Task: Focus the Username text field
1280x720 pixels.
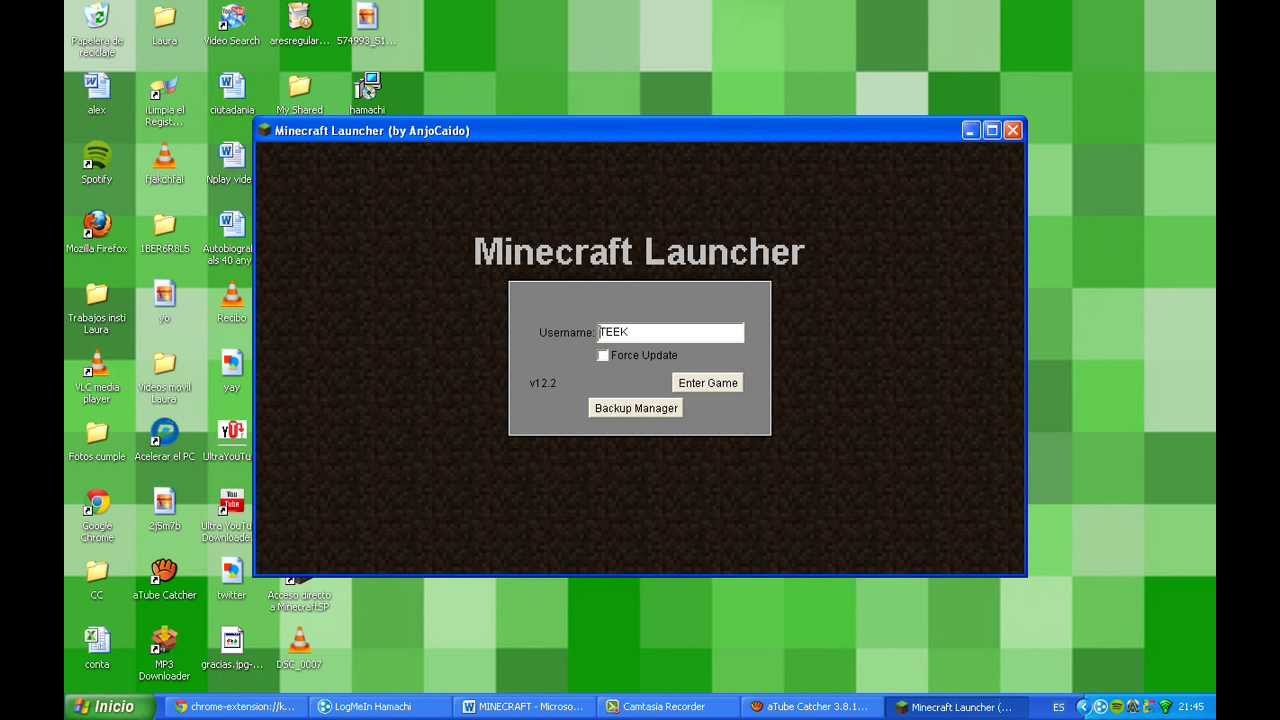Action: [671, 332]
